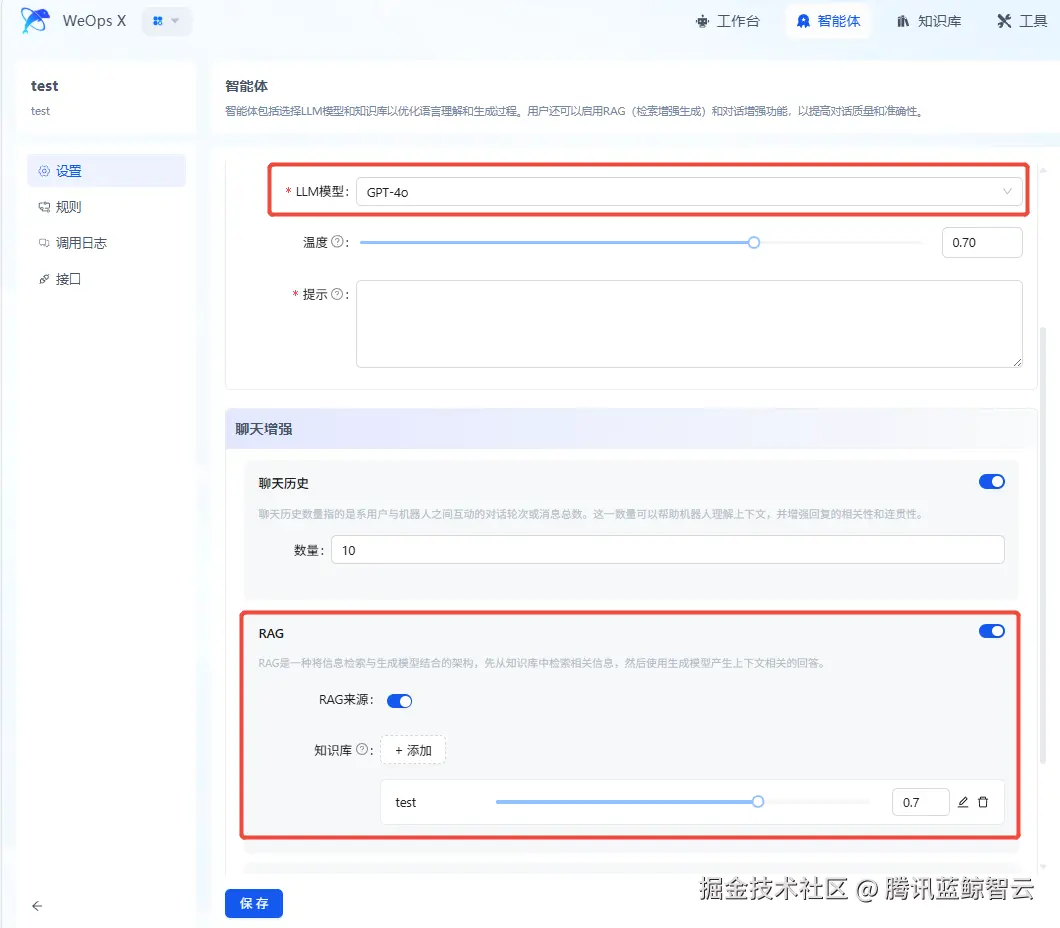The image size is (1060, 928).
Task: Switch to the 知识库 knowledge base tab
Action: click(929, 20)
